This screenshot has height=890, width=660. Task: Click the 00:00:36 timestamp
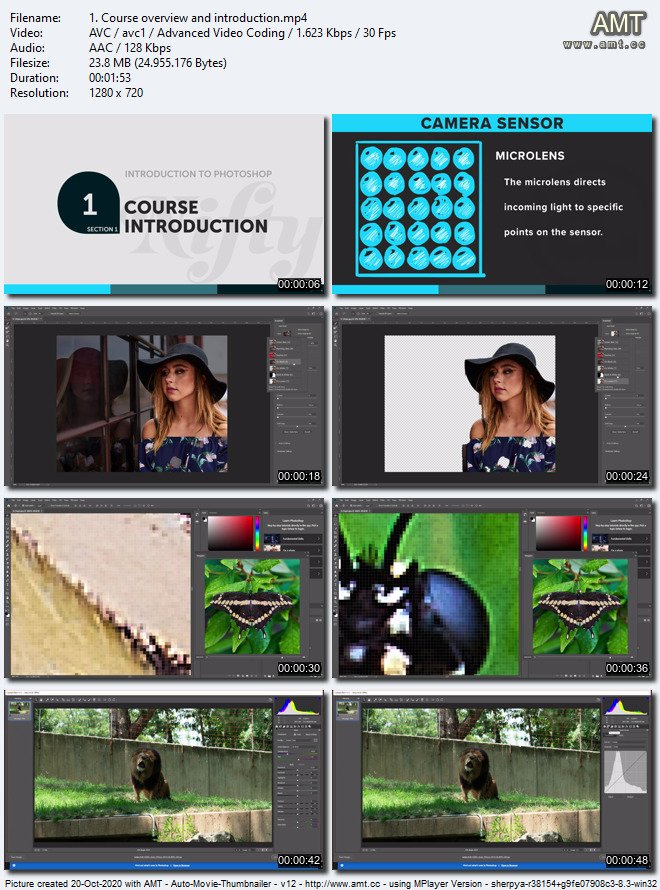627,668
